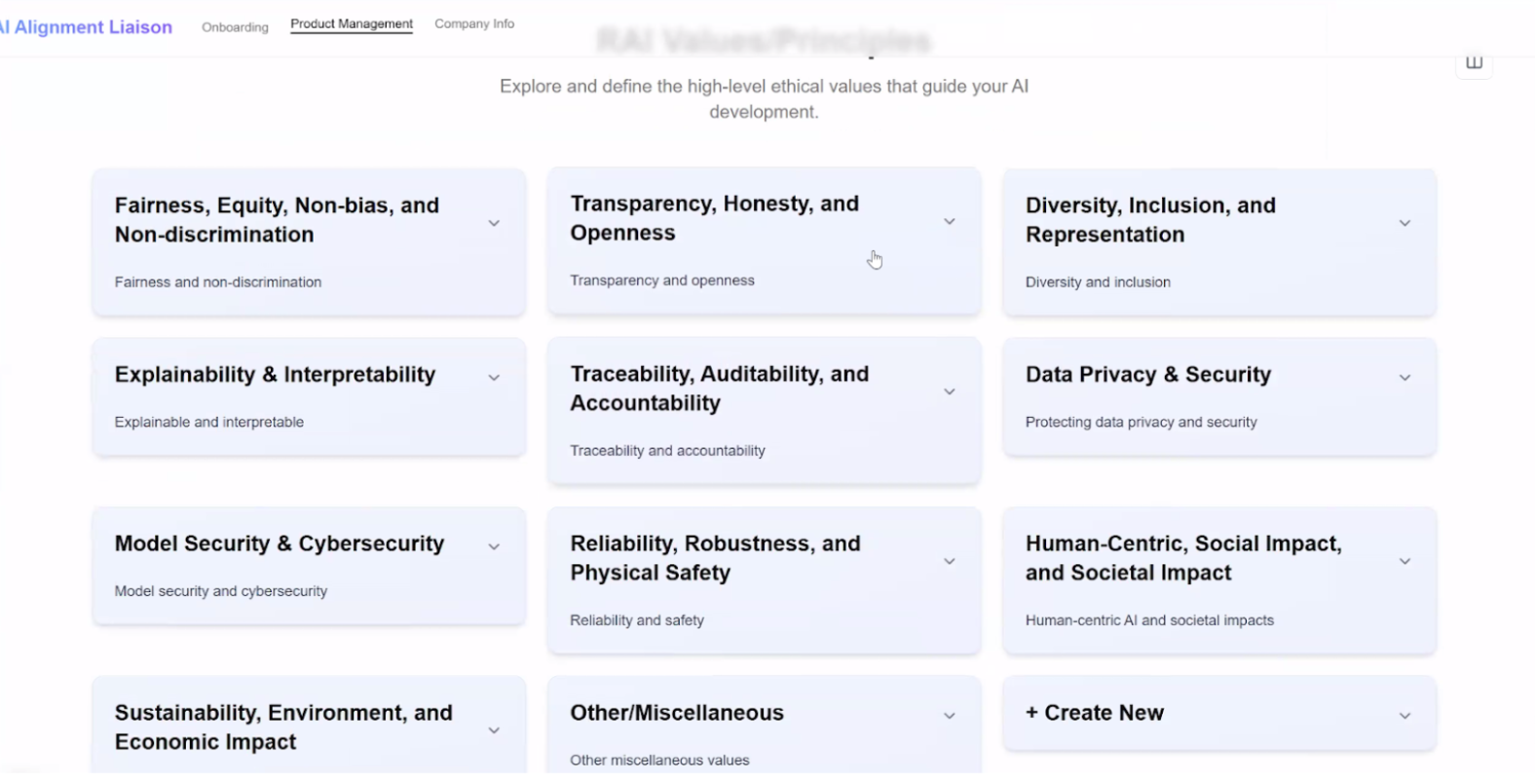Expand the Model Security & Cybersecurity chevron
This screenshot has height=784, width=1535.
click(494, 546)
